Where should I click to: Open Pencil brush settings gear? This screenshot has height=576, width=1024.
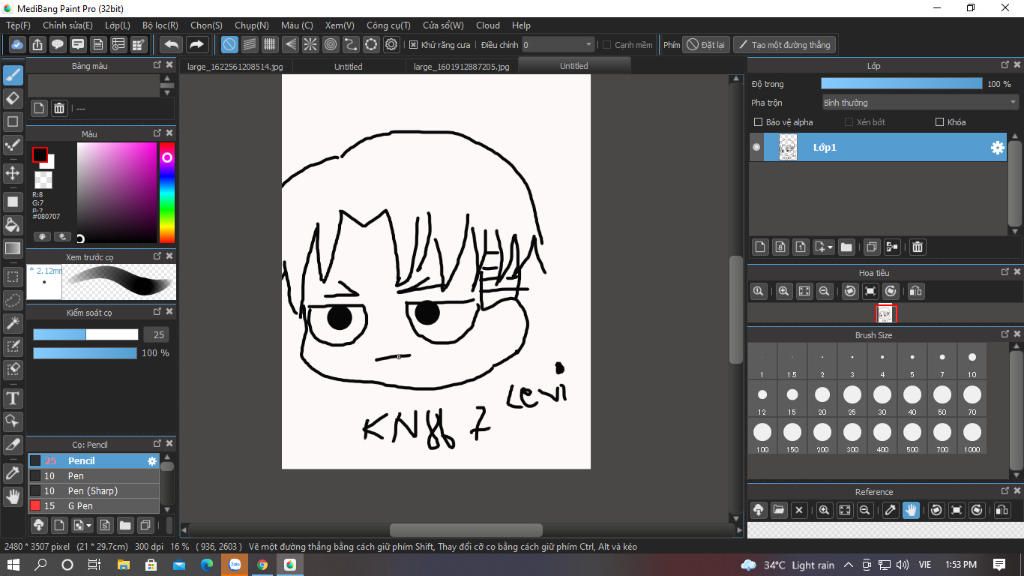pyautogui.click(x=152, y=461)
